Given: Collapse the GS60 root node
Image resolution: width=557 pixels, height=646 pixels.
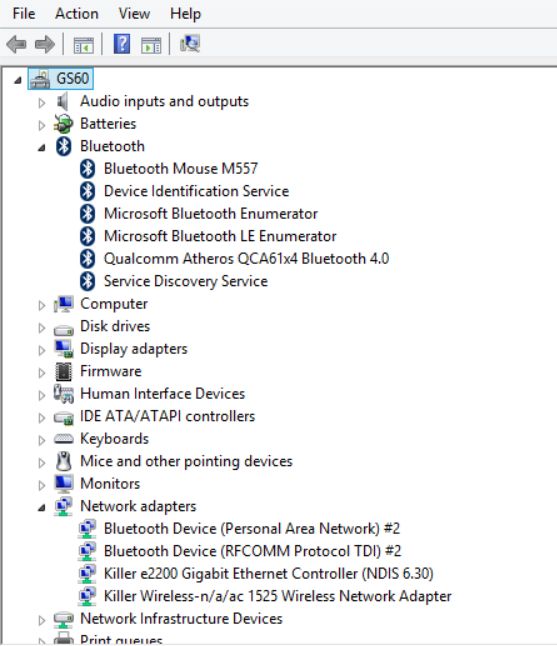Looking at the screenshot, I should (x=18, y=80).
